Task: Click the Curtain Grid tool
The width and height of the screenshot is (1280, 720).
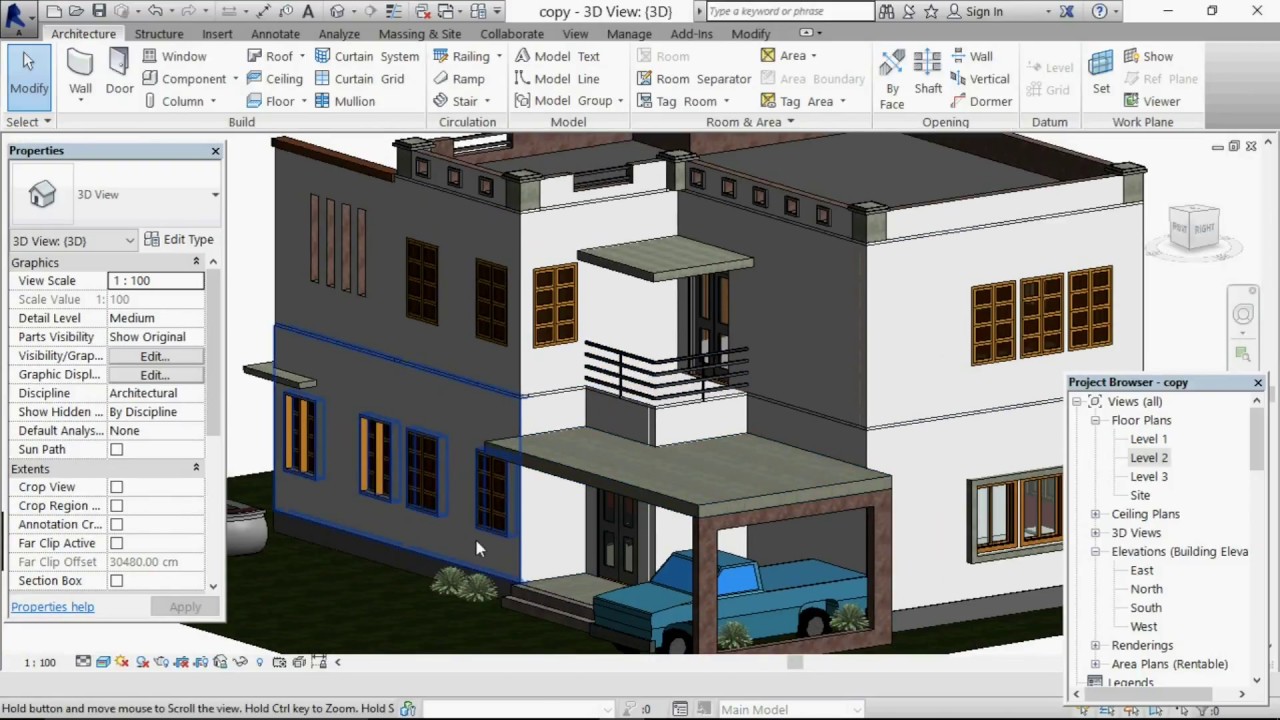Action: point(359,79)
